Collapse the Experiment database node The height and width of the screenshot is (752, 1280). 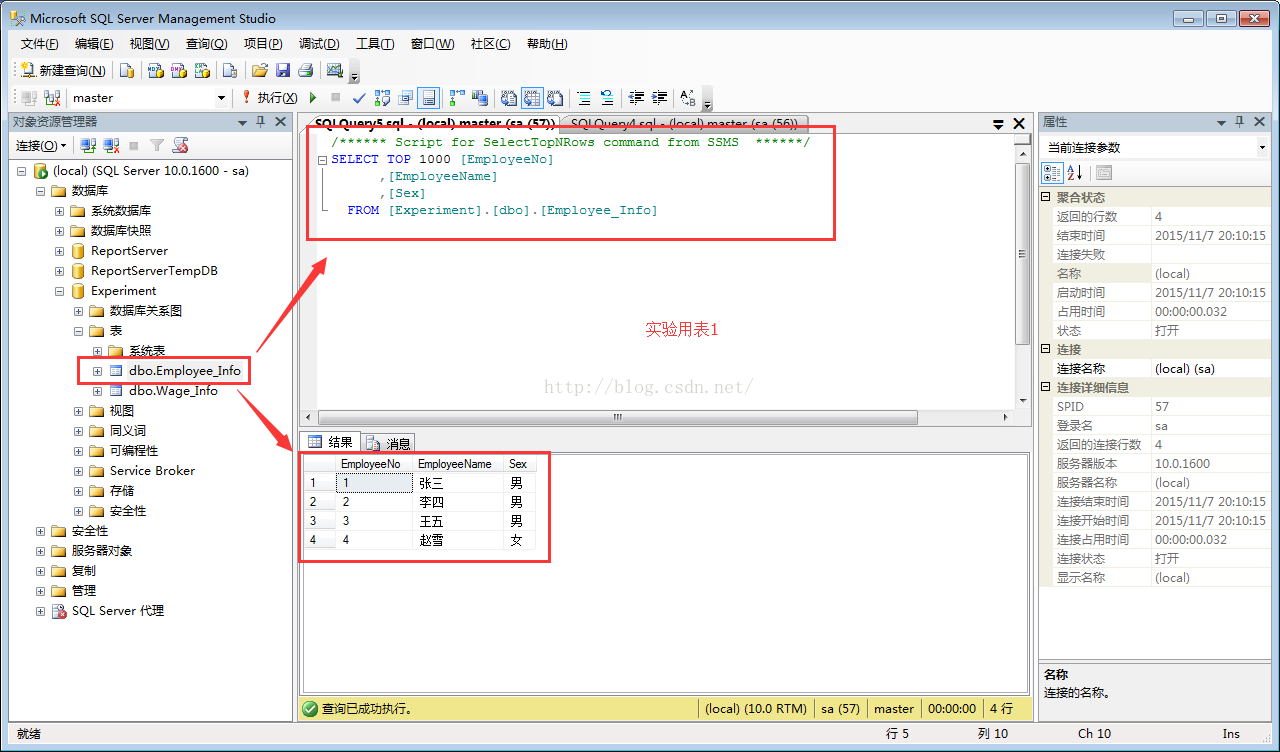point(59,291)
